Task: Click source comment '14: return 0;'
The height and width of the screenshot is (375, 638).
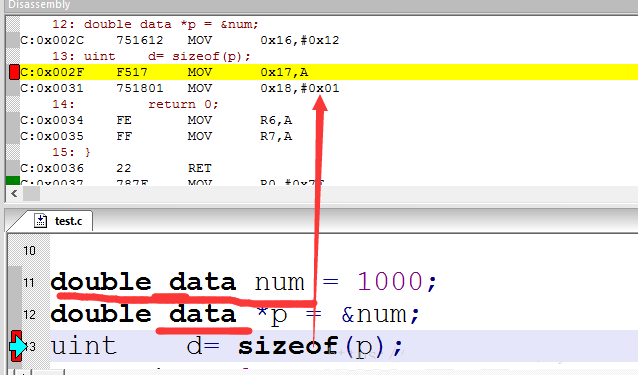Action: click(135, 104)
